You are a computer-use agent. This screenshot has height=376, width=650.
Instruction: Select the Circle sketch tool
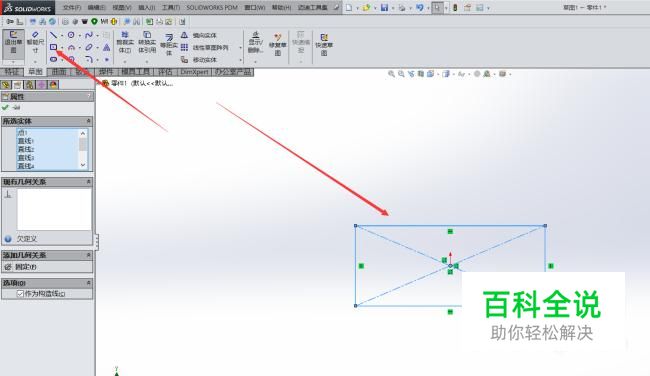71,35
